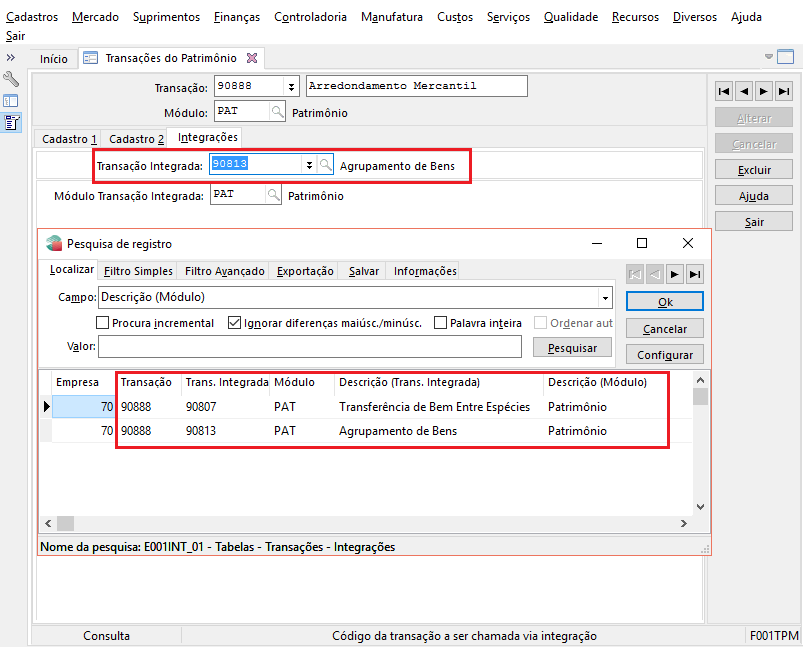Go to first record in main navigator
Viewport: 803px width, 647px height.
(724, 91)
